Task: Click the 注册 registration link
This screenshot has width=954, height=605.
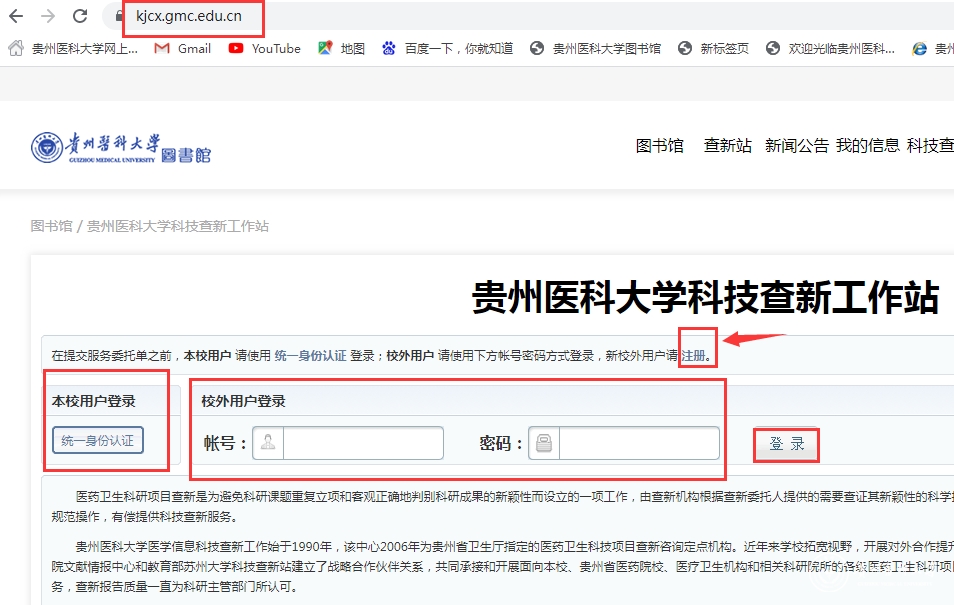Action: pyautogui.click(x=693, y=355)
